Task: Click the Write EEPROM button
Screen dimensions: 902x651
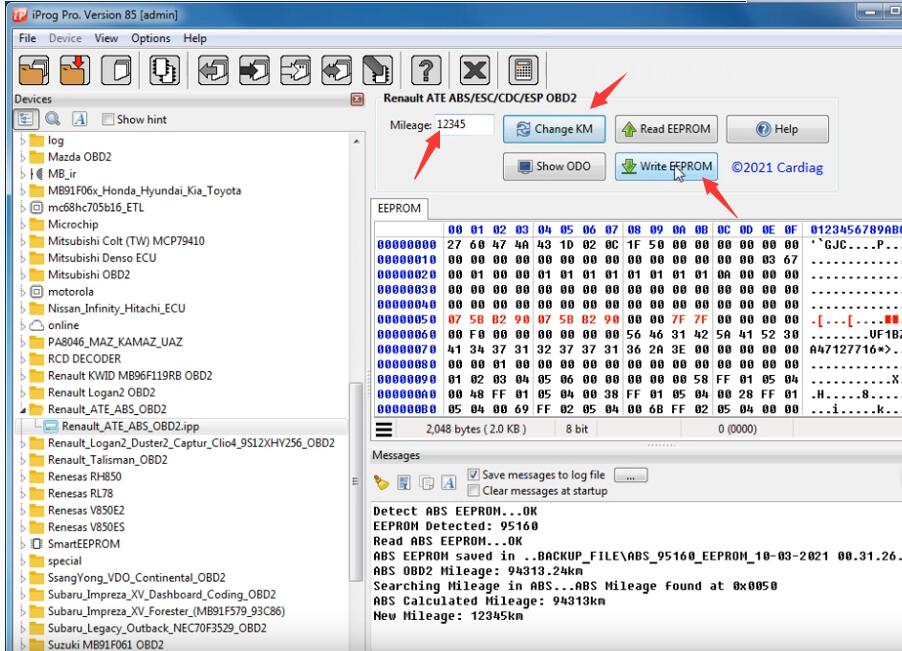Action: point(666,166)
